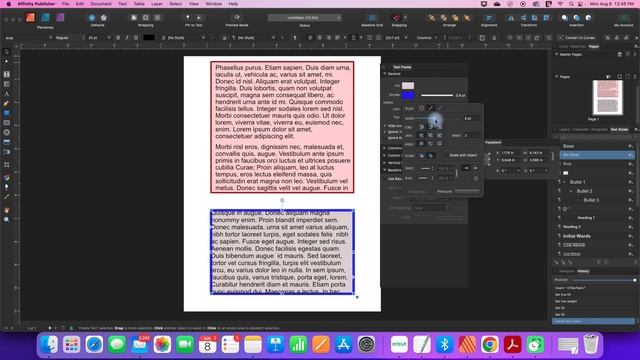Toggle Italic in the text toolbar
Image resolution: width=640 pixels, height=360 pixels.
point(127,38)
